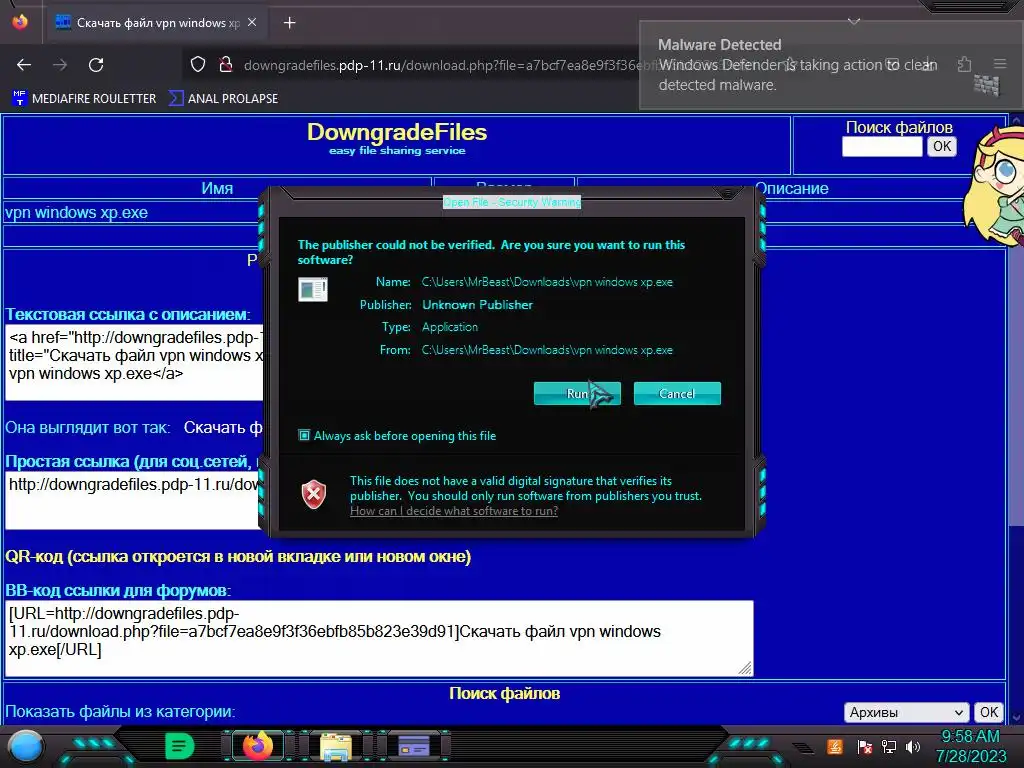The height and width of the screenshot is (768, 1024).
Task: Click the top Поиск файлов search input
Action: pyautogui.click(x=882, y=147)
